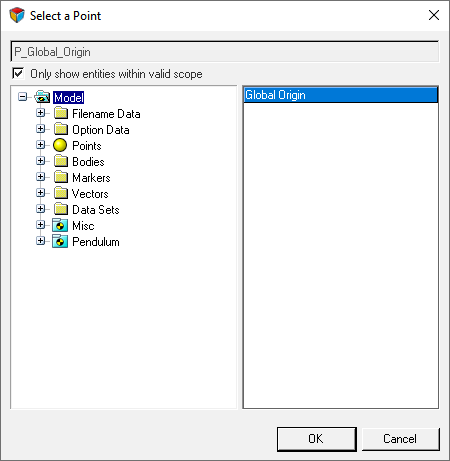Expand the Vectors tree node
The image size is (450, 461).
(x=41, y=193)
